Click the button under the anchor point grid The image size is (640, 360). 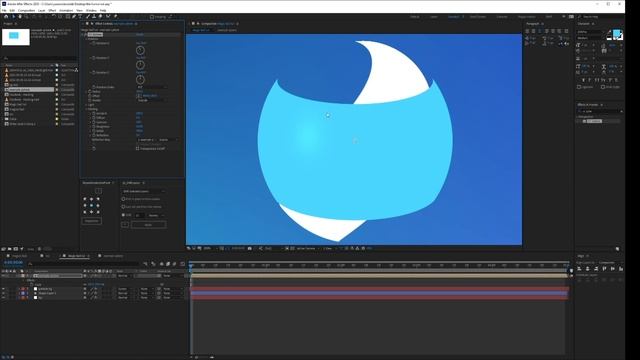(x=92, y=221)
